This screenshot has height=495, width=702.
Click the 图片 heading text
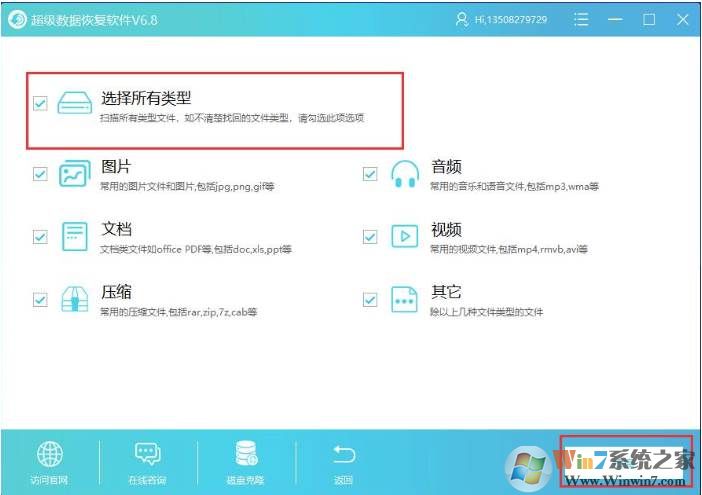coord(116,166)
